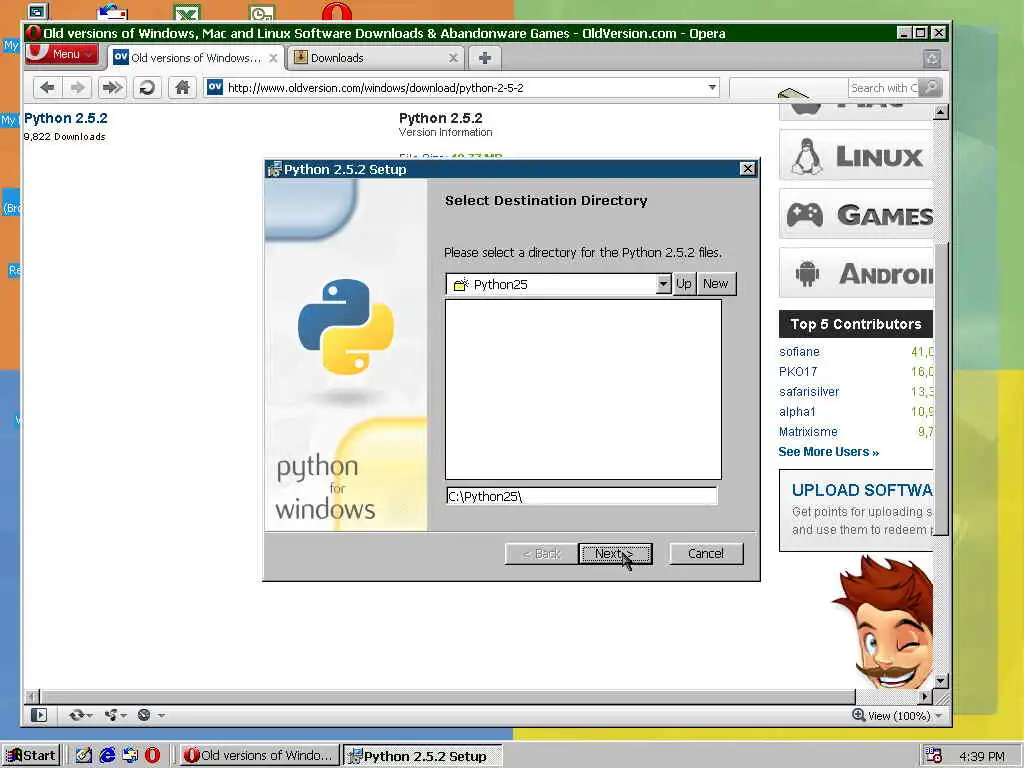Open the Python 2.5.2 page link
The width and height of the screenshot is (1024, 768).
pyautogui.click(x=65, y=118)
